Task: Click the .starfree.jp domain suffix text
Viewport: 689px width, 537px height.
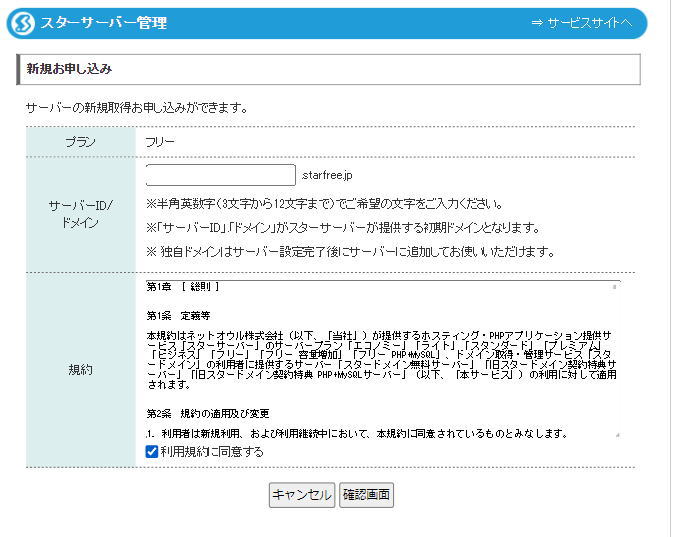Action: (327, 175)
